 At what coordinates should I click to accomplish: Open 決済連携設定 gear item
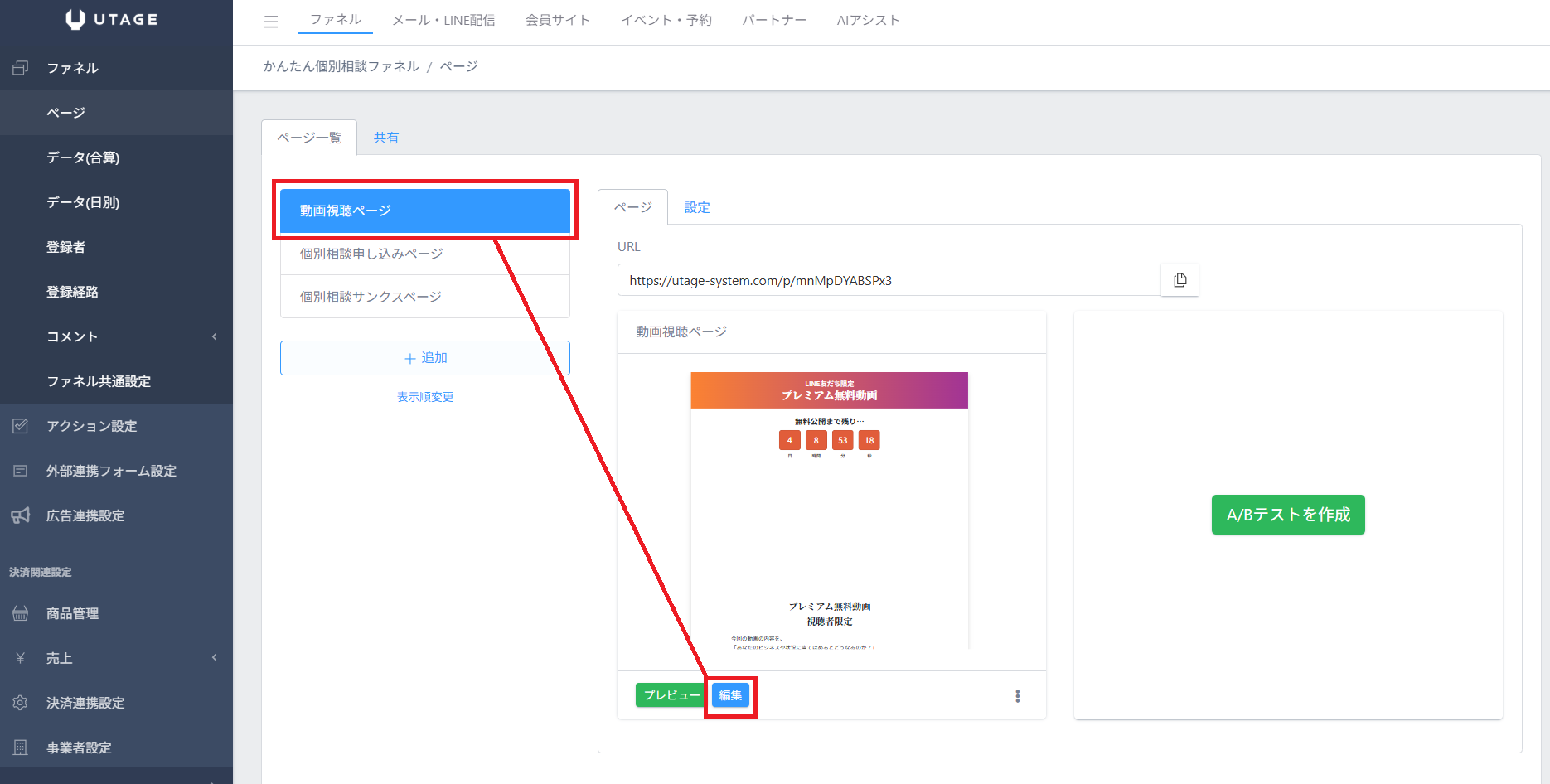[x=85, y=703]
